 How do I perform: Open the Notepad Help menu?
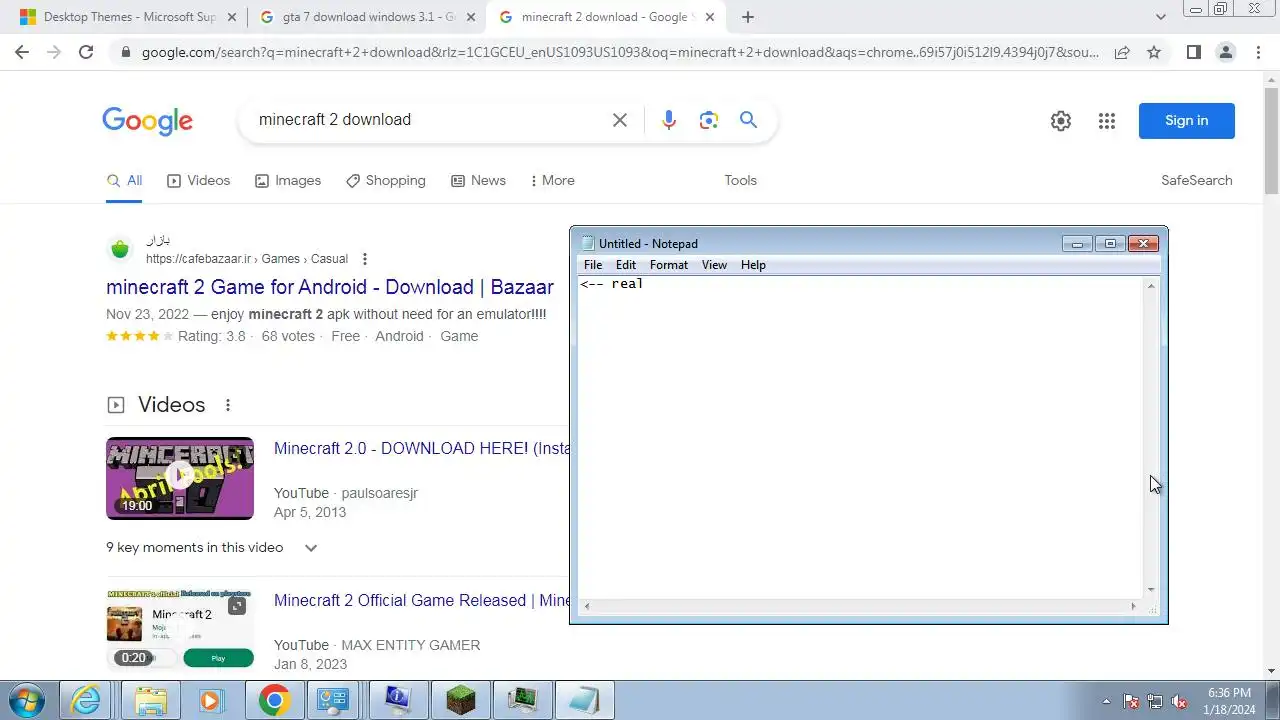753,265
